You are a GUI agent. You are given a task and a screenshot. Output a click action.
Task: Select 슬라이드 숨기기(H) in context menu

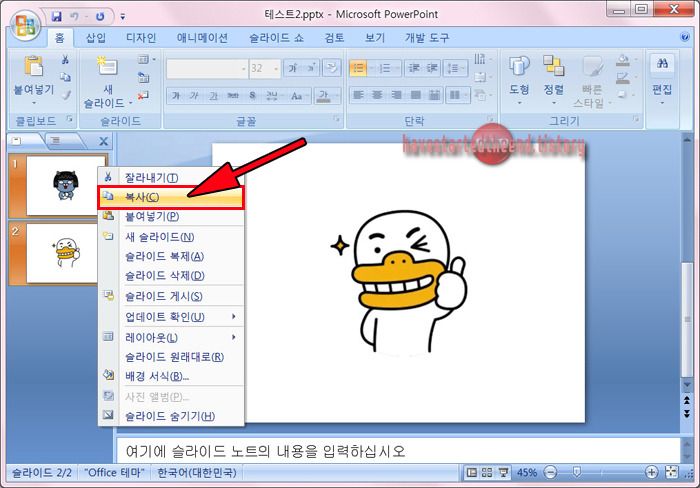[x=171, y=416]
